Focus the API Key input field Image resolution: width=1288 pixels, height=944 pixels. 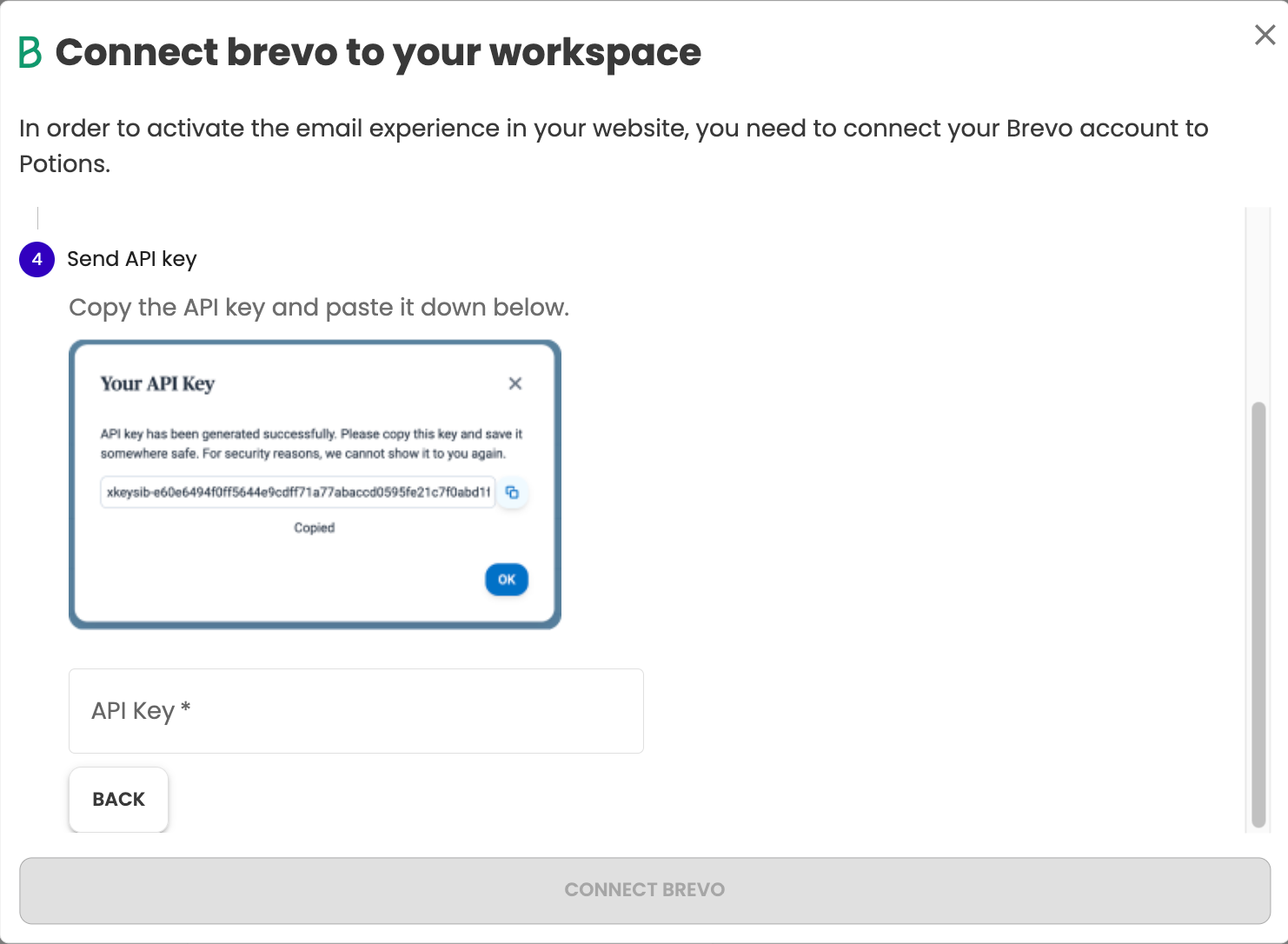[356, 711]
